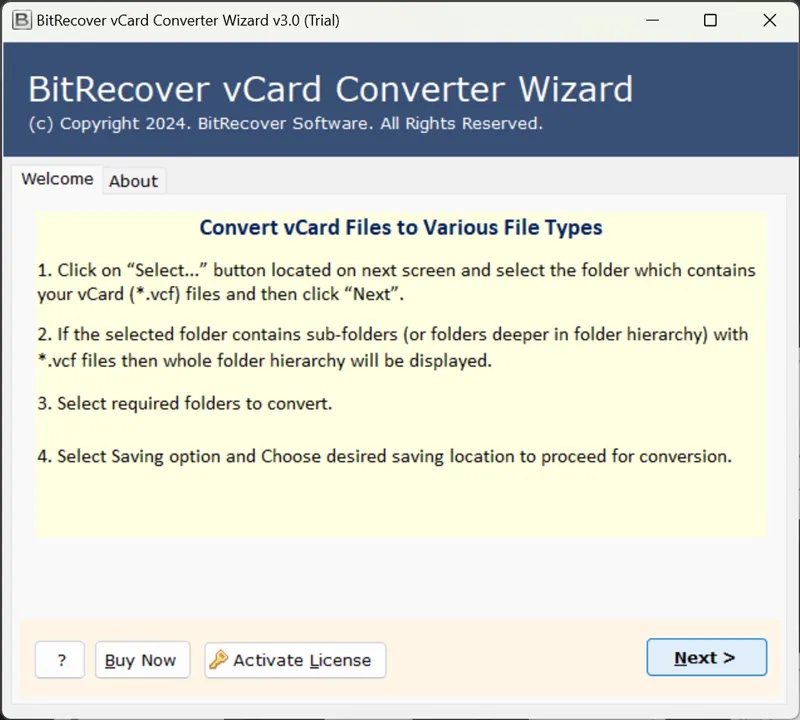Close the vCard Converter Wizard window
The width and height of the screenshot is (800, 720).
click(x=770, y=20)
